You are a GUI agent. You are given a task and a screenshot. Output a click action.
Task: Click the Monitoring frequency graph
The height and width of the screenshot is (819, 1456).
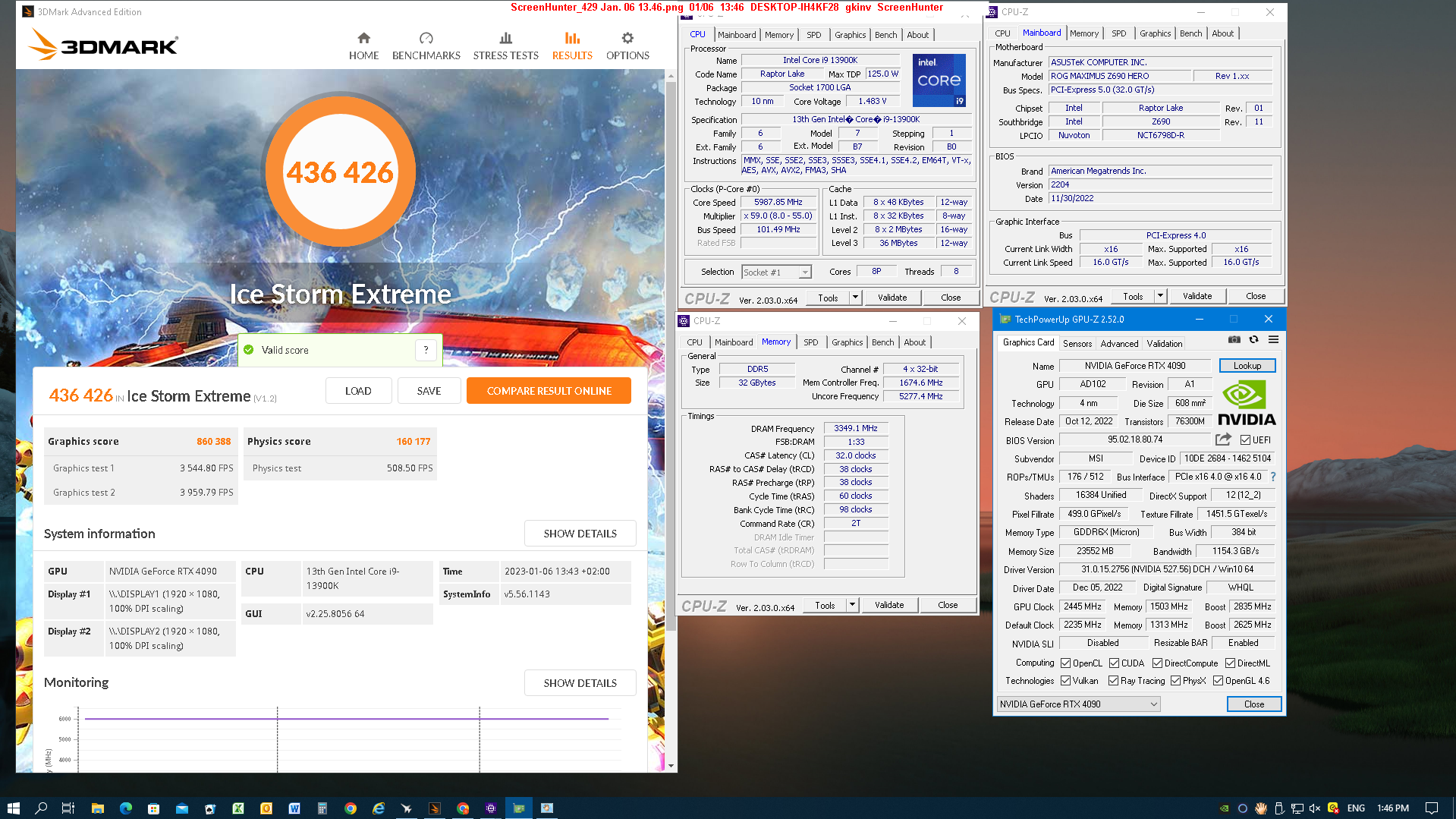tap(347, 739)
